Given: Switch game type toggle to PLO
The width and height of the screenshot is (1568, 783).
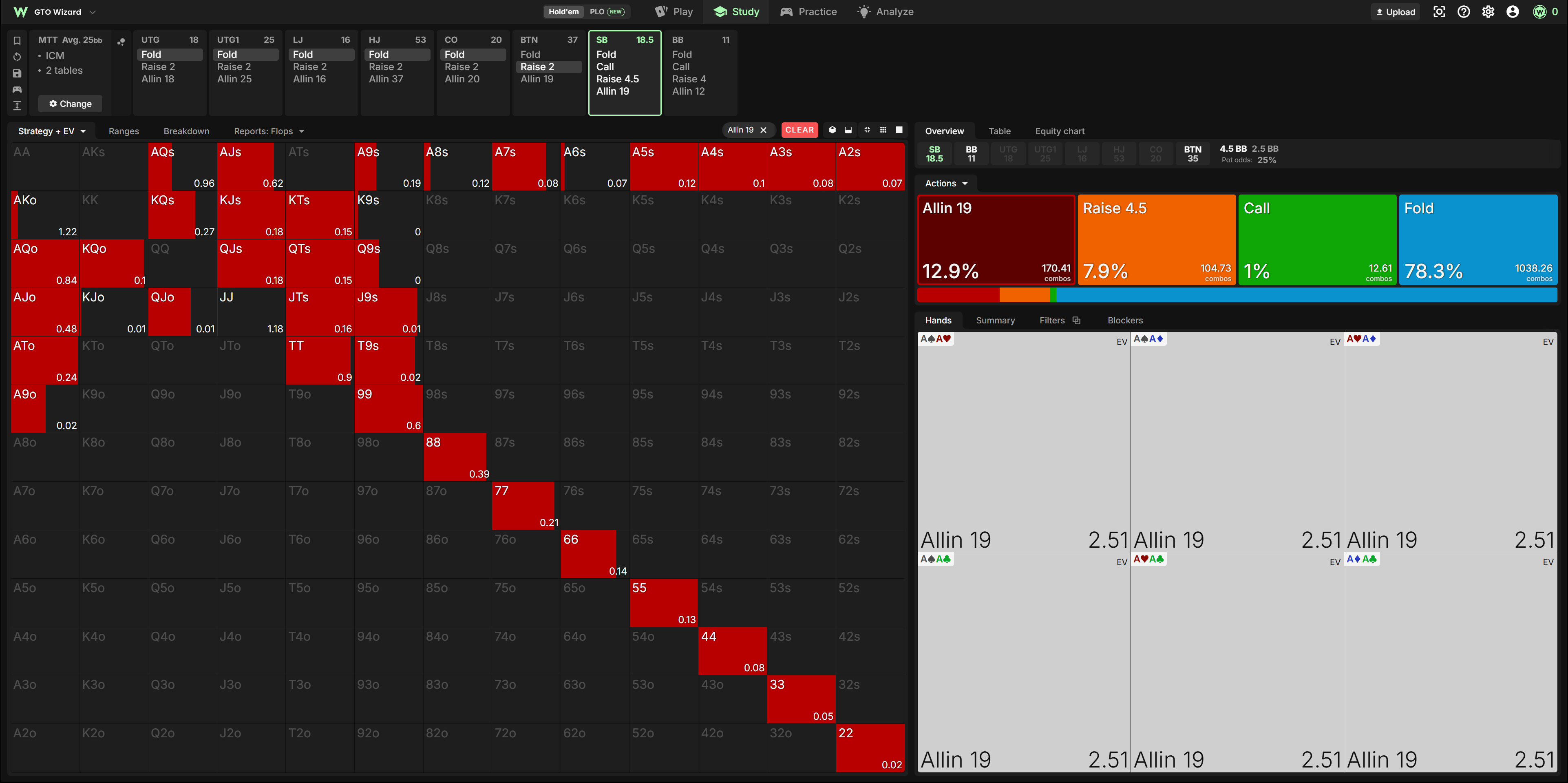Looking at the screenshot, I should (x=606, y=11).
